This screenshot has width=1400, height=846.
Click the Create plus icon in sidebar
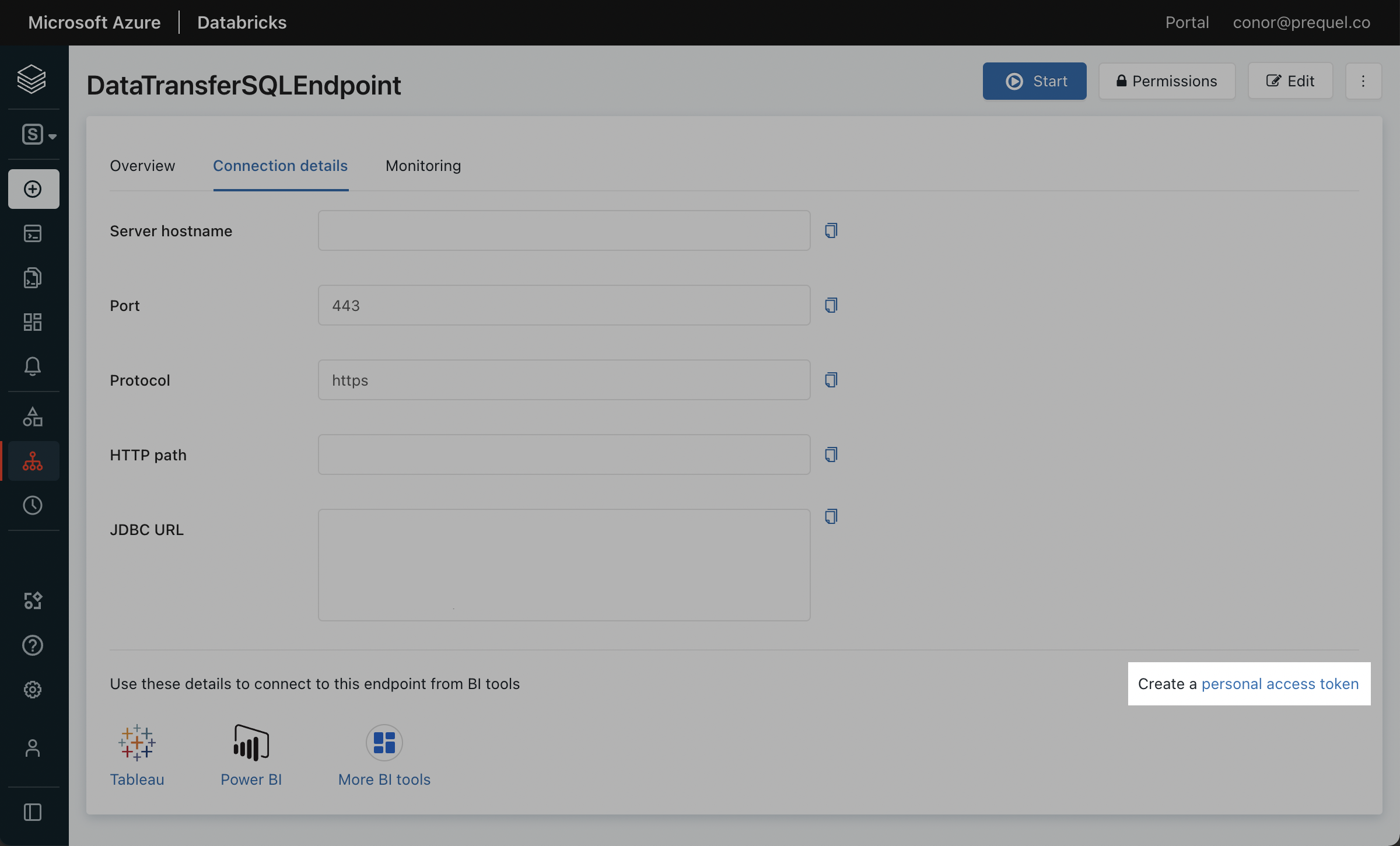33,188
